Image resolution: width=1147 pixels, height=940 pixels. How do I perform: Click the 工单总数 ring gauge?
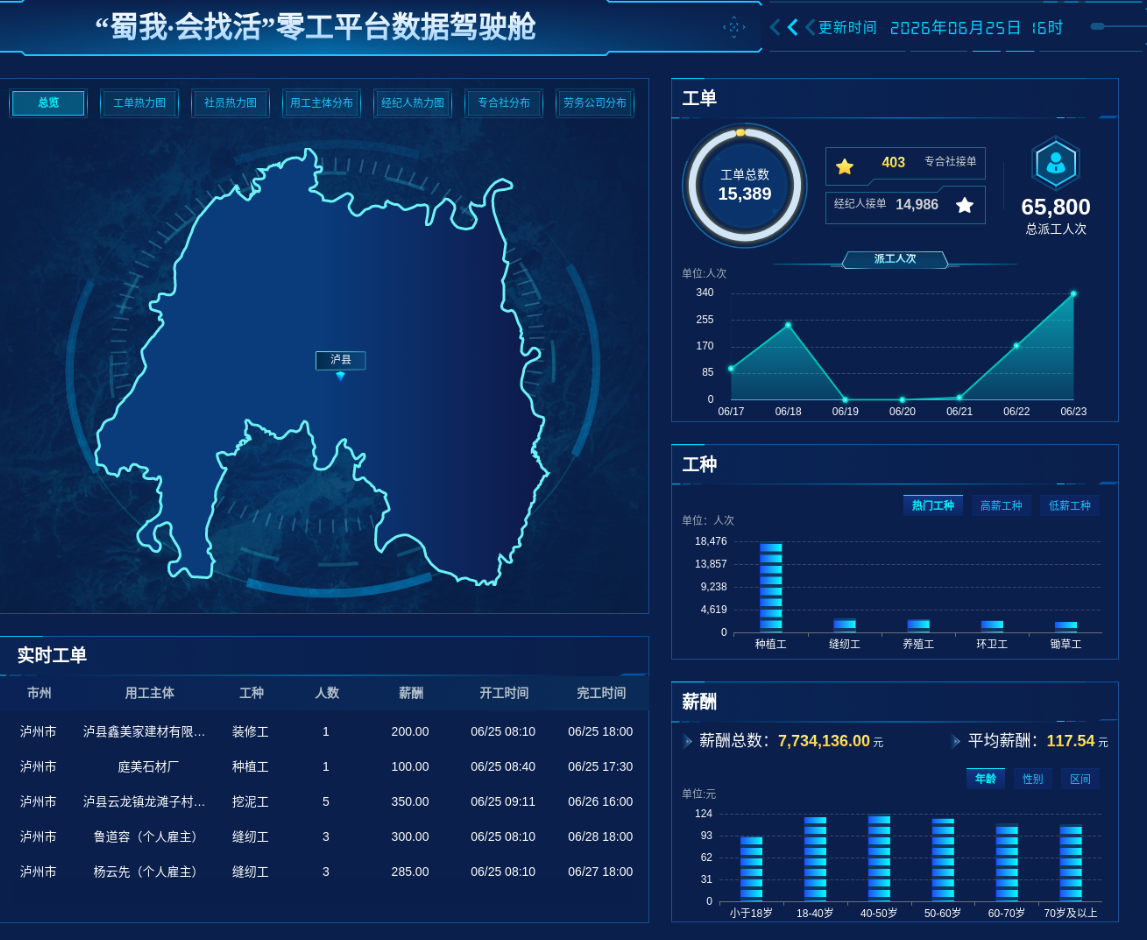(744, 184)
